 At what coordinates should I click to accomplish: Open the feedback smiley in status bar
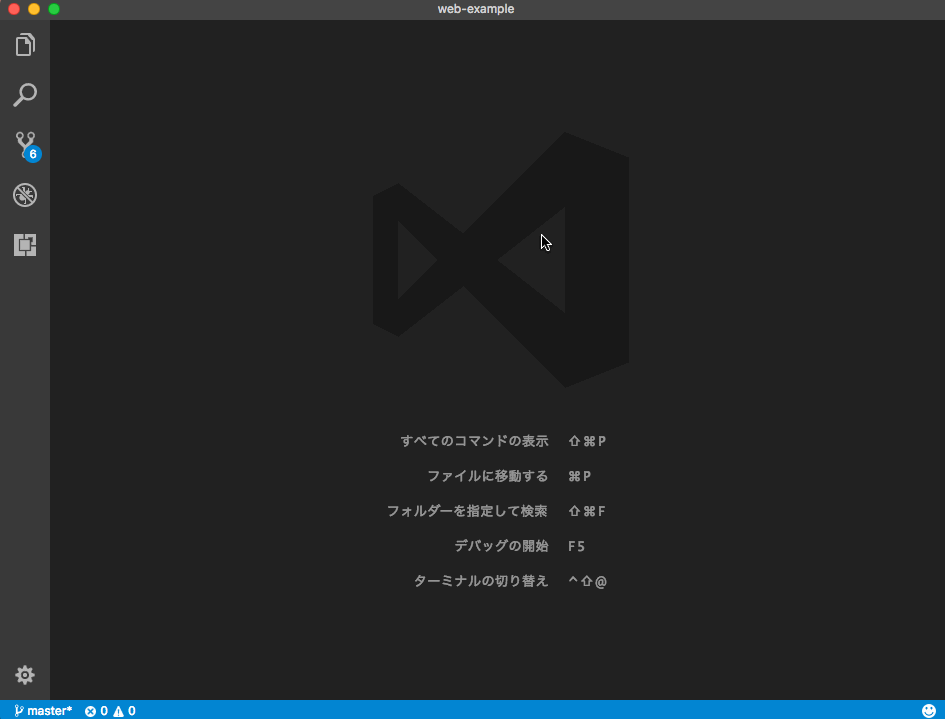[x=929, y=711]
